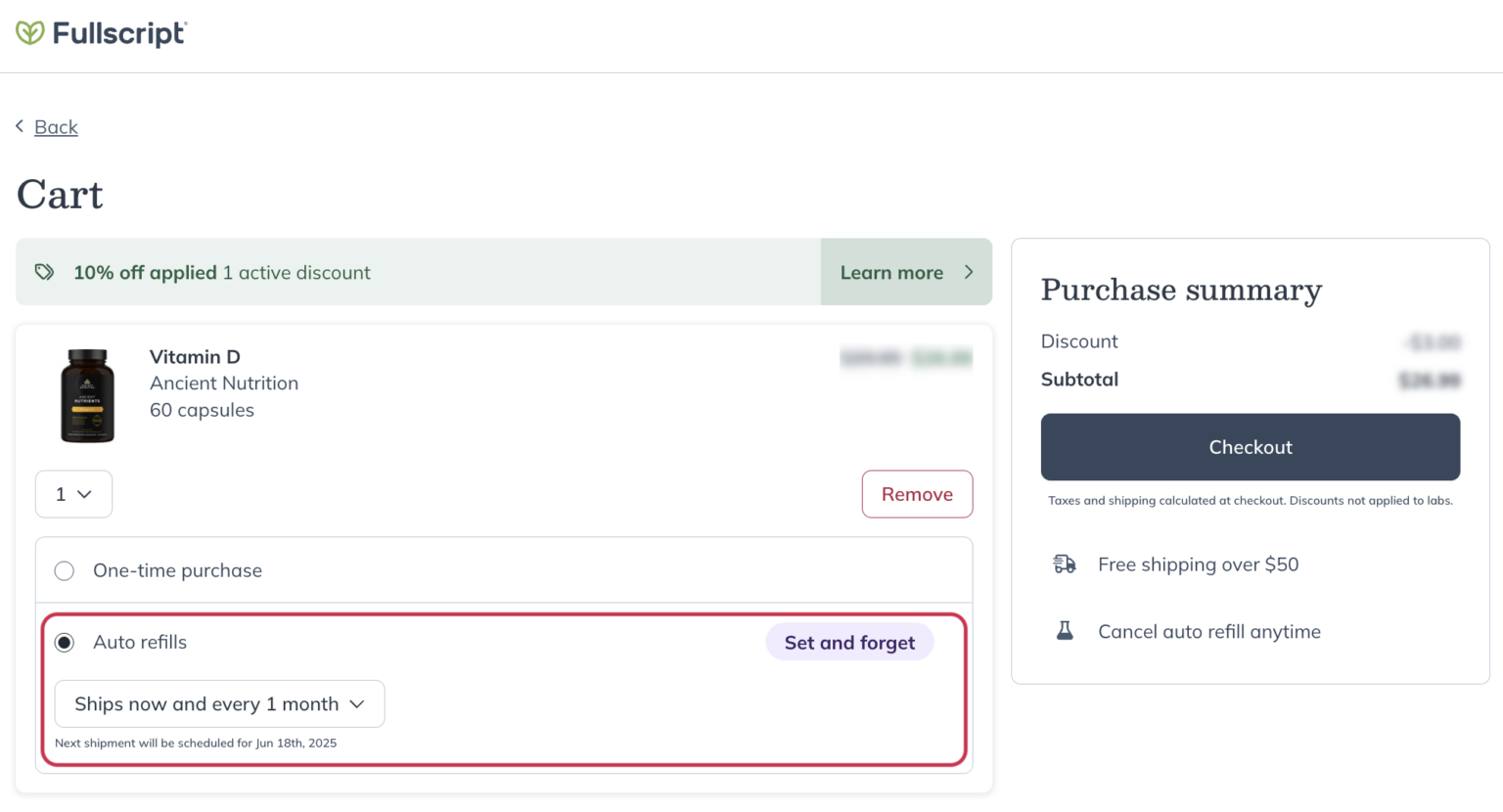
Task: Open the quantity dropdown
Action: [x=73, y=494]
